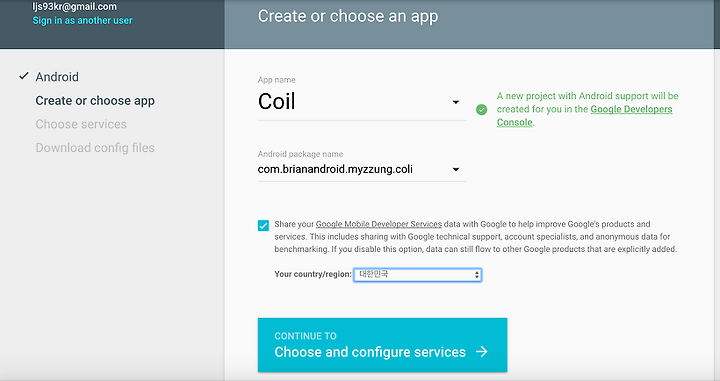Click Sign in as another user
The height and width of the screenshot is (381, 720).
coord(82,21)
